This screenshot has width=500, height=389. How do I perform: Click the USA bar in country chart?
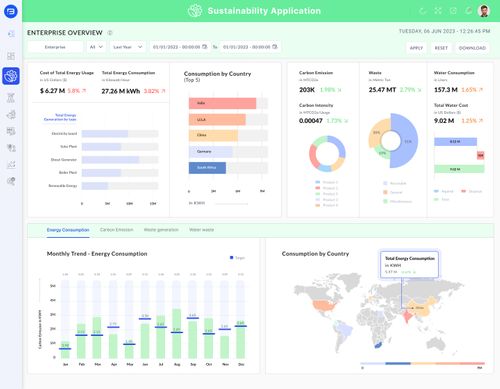(x=217, y=120)
